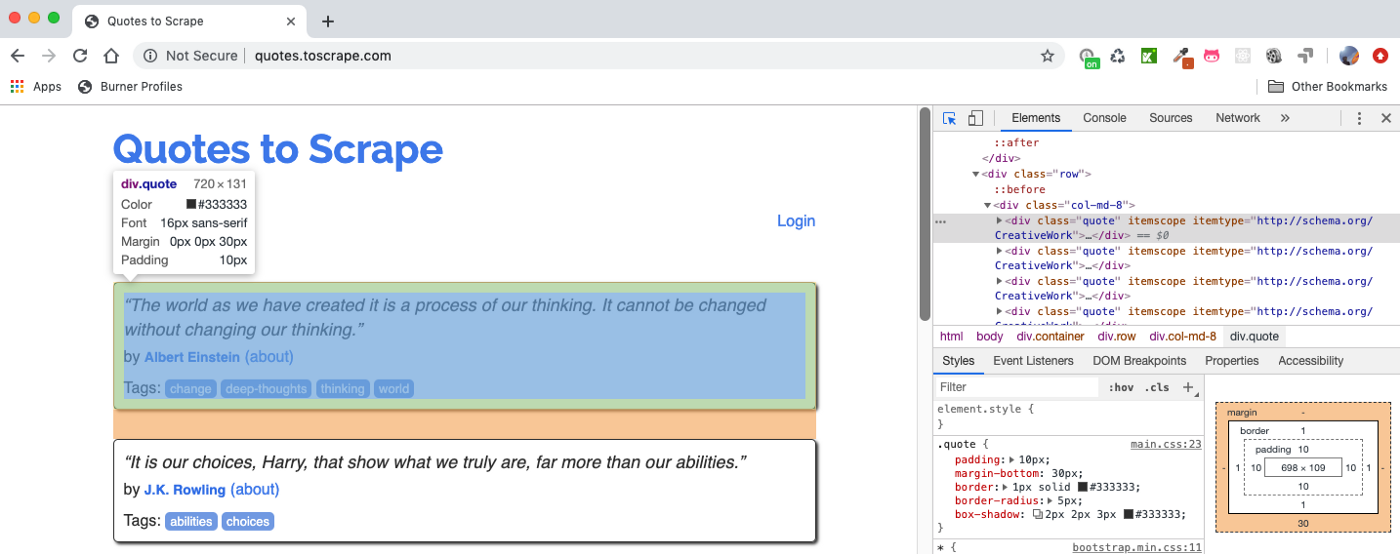1400x554 pixels.
Task: Activate the inspect element picker tool
Action: point(950,118)
